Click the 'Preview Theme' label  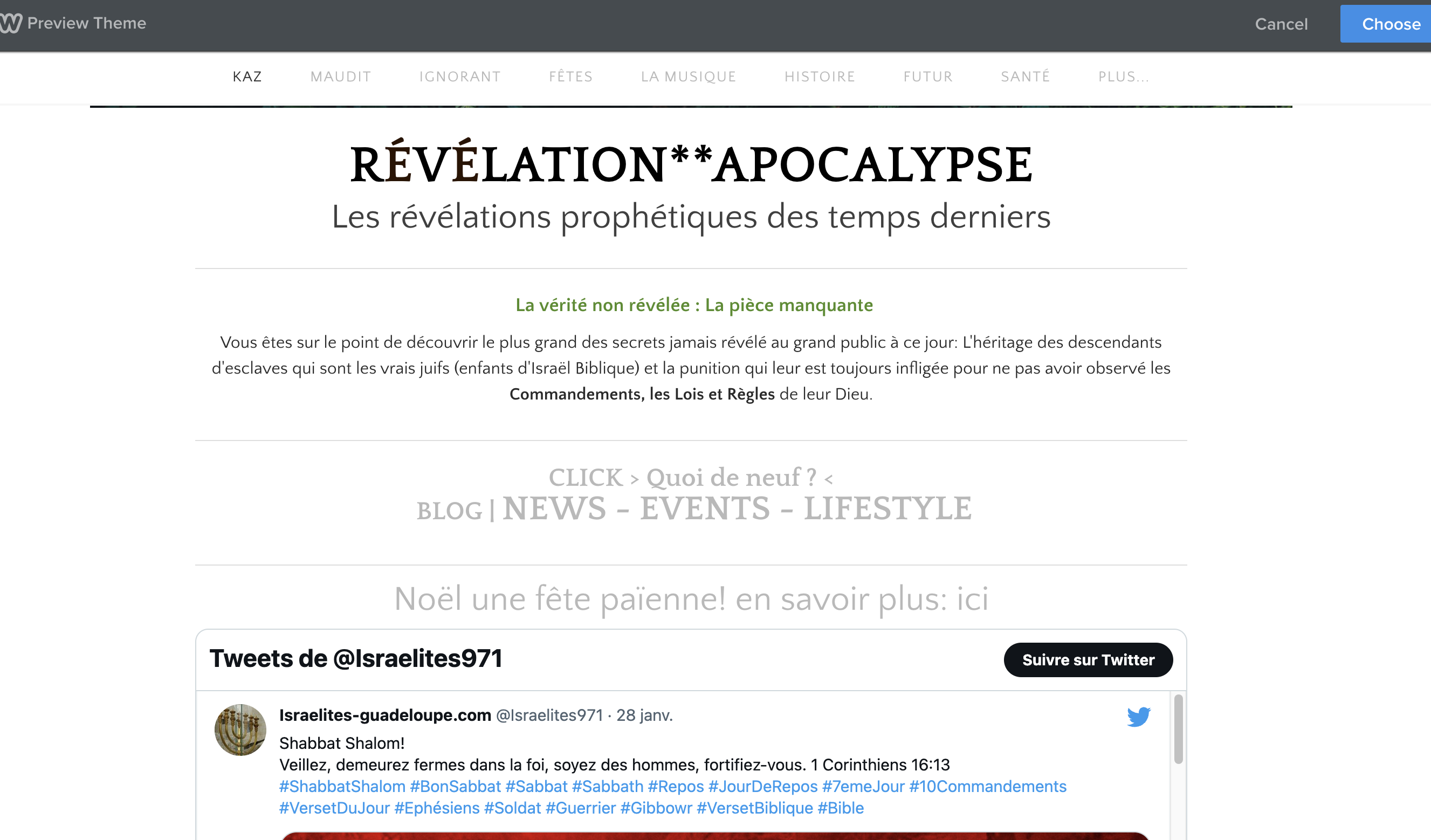86,23
